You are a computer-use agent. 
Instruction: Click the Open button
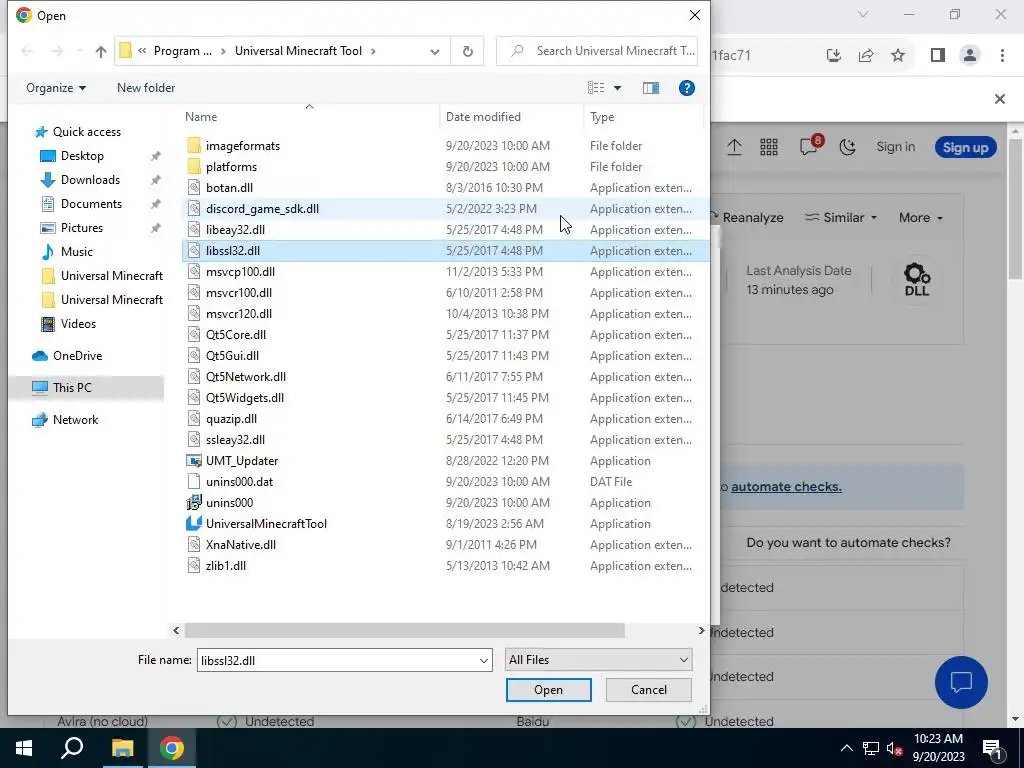[x=549, y=690]
